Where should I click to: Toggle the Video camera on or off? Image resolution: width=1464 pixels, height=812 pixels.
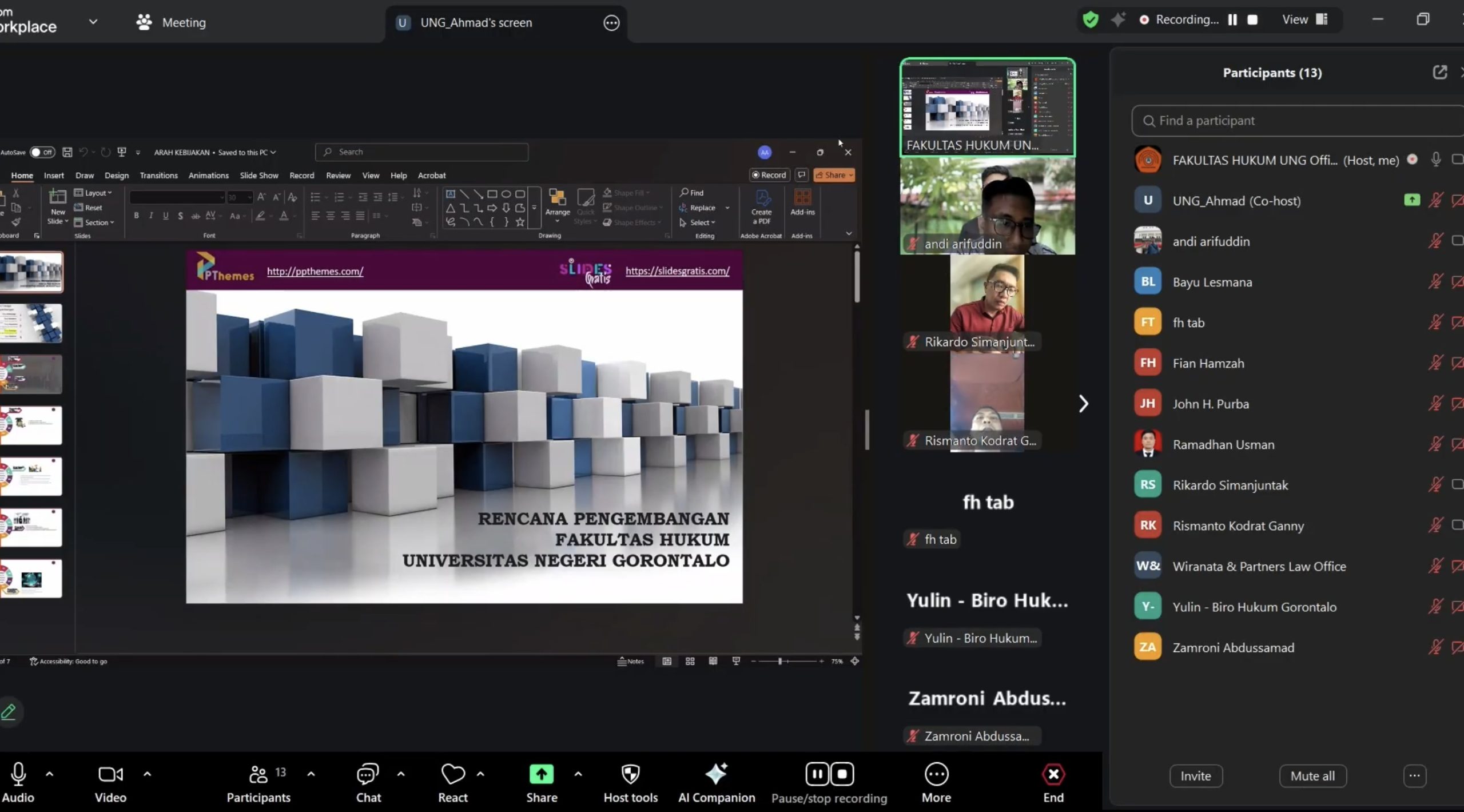point(110,775)
